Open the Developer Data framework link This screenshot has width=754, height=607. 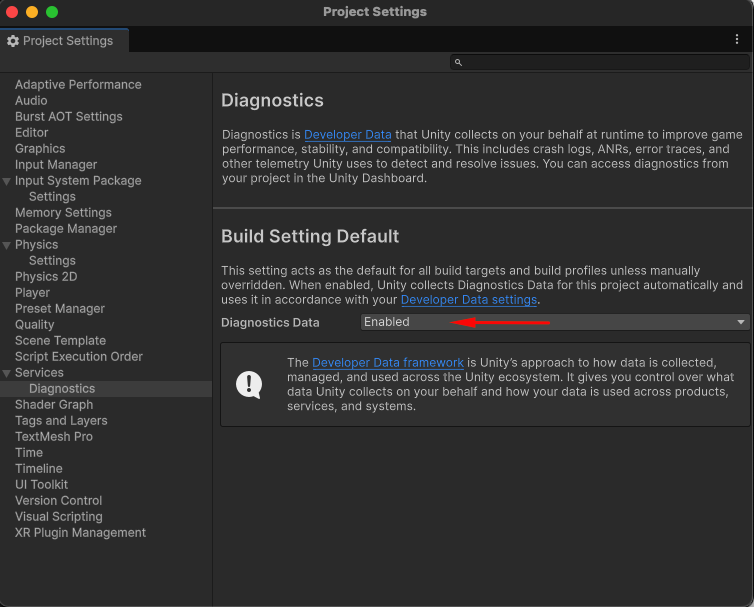click(388, 363)
